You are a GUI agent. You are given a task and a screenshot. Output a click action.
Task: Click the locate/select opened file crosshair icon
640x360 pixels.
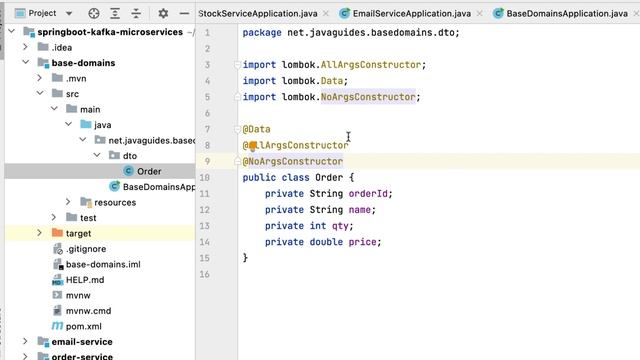93,13
